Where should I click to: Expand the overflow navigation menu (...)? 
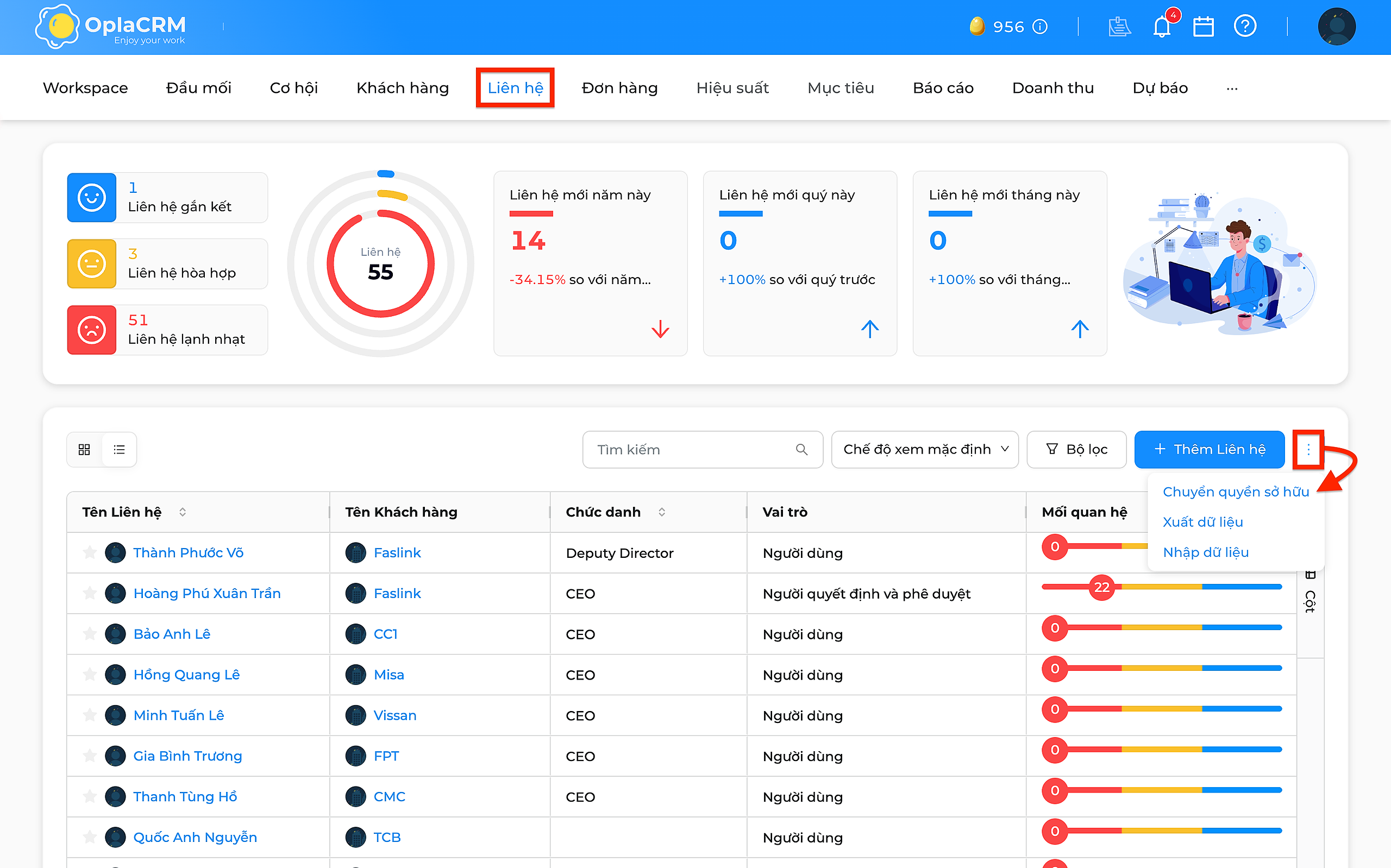click(x=1232, y=89)
